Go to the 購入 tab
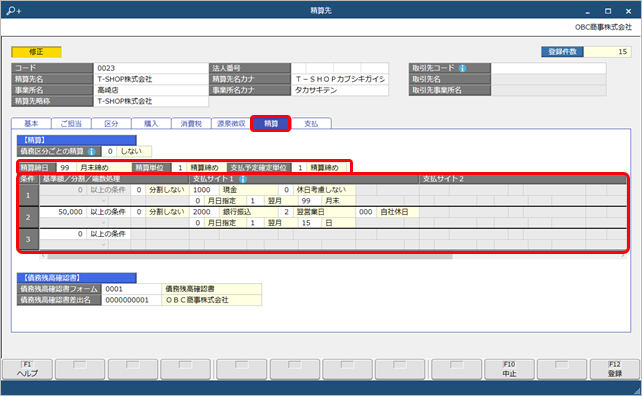Image resolution: width=642 pixels, height=396 pixels. click(x=151, y=123)
